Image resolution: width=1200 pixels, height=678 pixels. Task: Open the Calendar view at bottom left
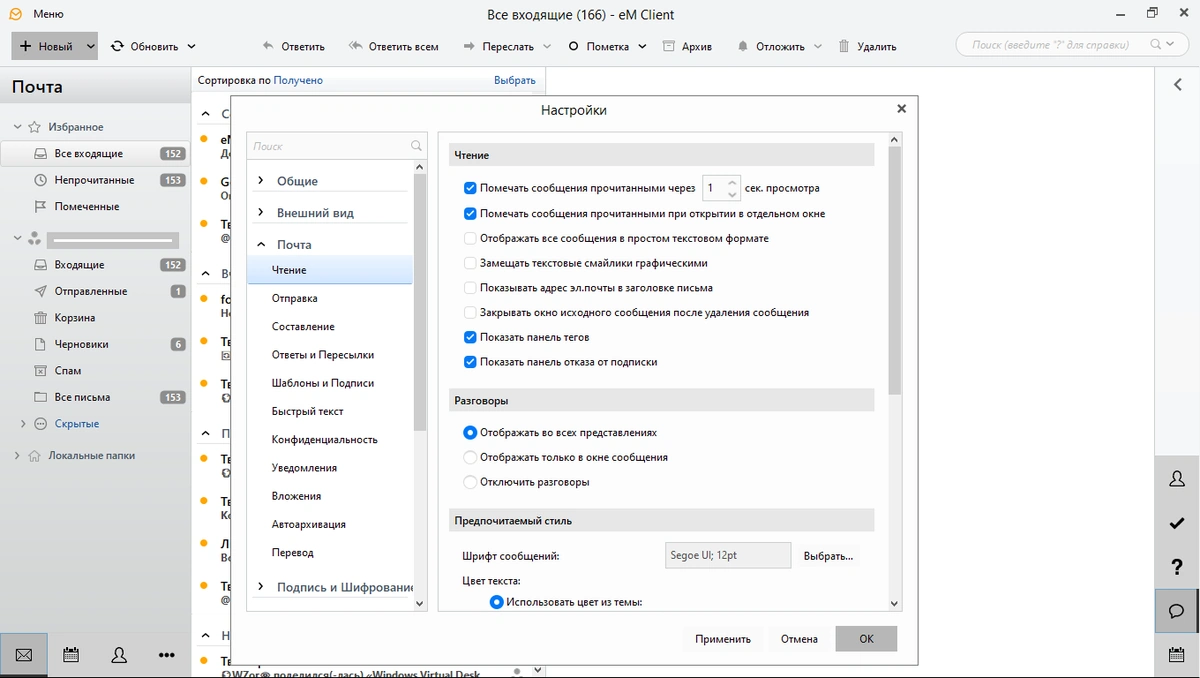coord(71,655)
